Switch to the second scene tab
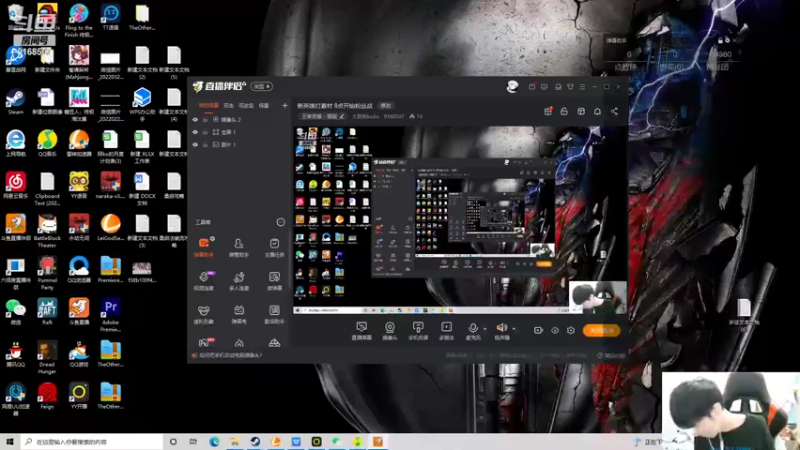800x450 pixels. [229, 106]
